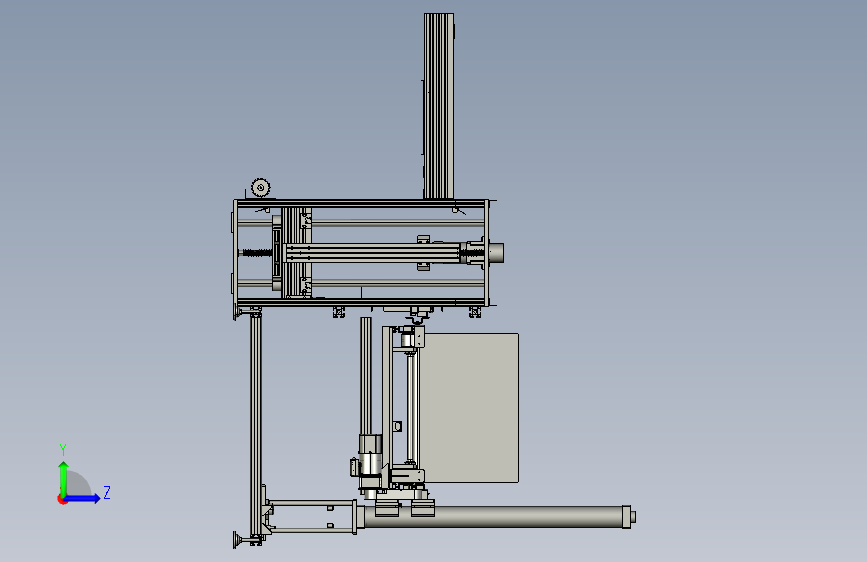
Task: Select the long horizontal cylinder at the bottom
Action: coord(495,517)
